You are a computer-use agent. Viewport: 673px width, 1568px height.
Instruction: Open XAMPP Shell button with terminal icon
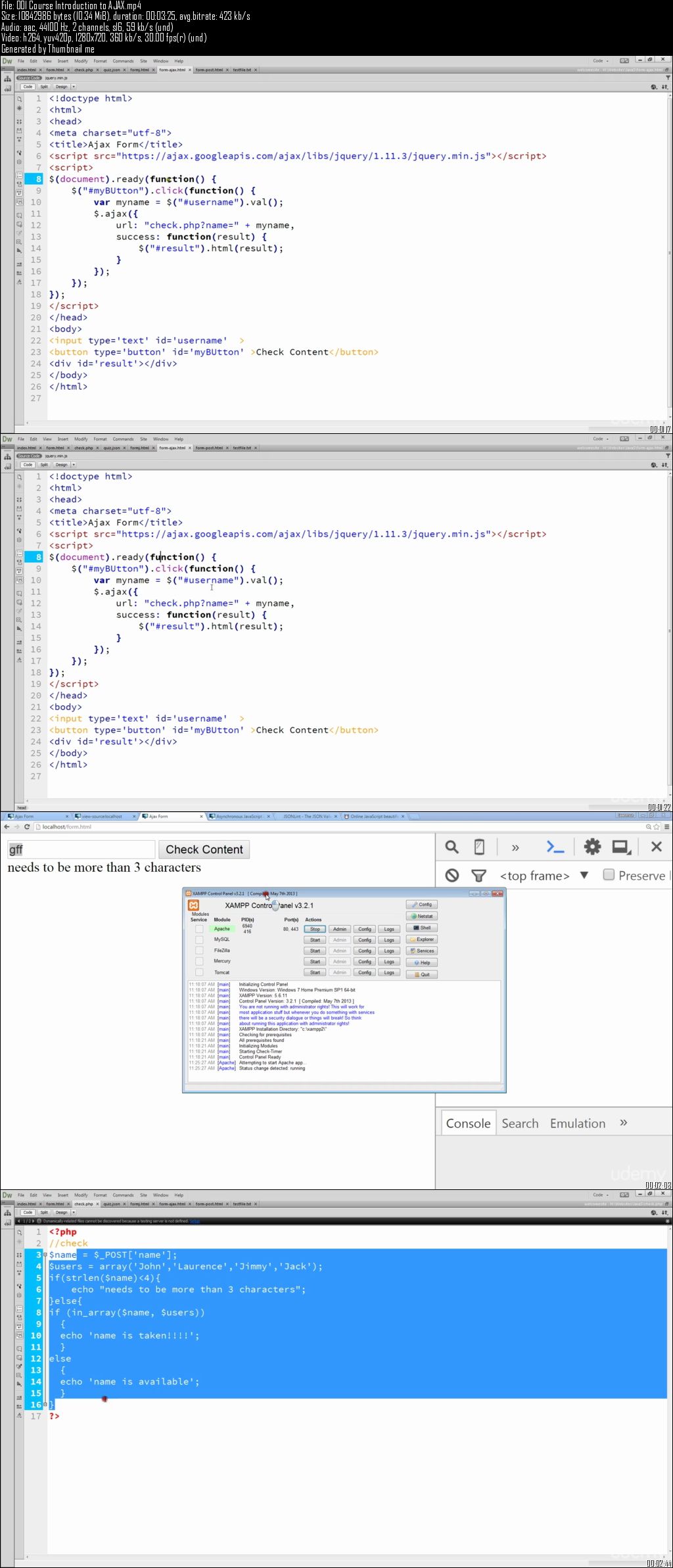pyautogui.click(x=421, y=928)
